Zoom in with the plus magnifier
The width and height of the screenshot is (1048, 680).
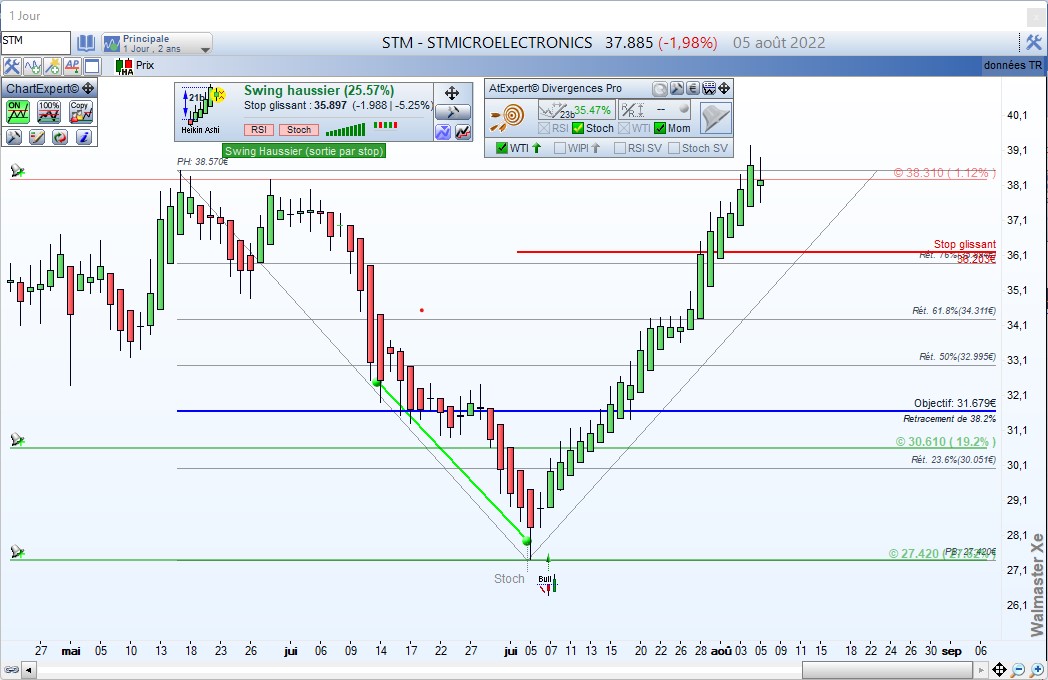1037,669
